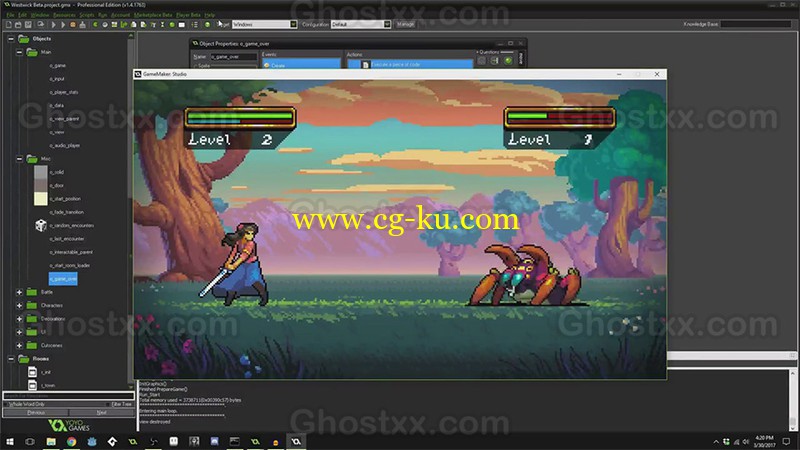Open File menu
Screen dimensions: 800x450
pyautogui.click(x=10, y=15)
